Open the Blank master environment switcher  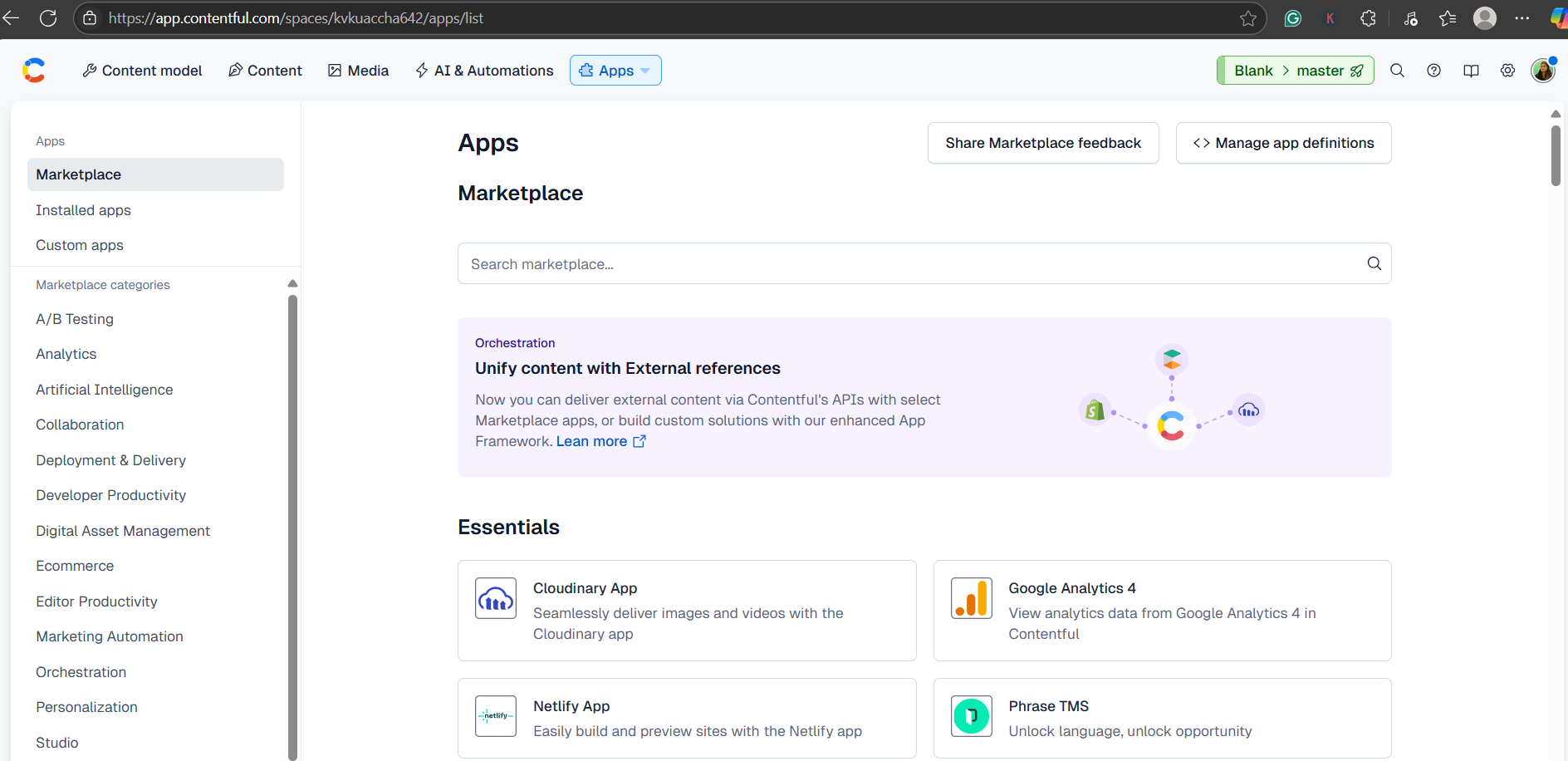click(x=1296, y=71)
